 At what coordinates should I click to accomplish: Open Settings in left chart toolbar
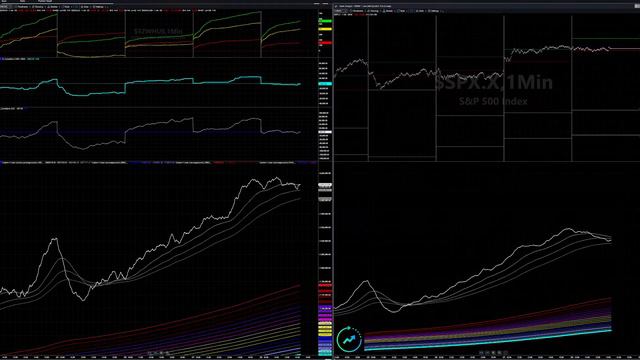pos(98,7)
